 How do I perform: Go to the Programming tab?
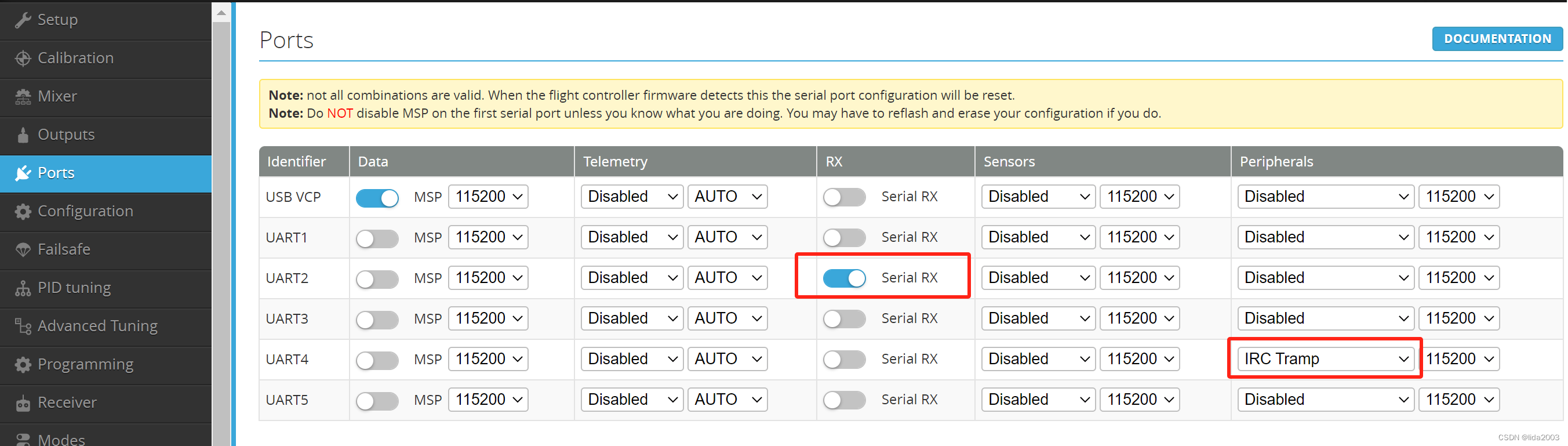85,364
